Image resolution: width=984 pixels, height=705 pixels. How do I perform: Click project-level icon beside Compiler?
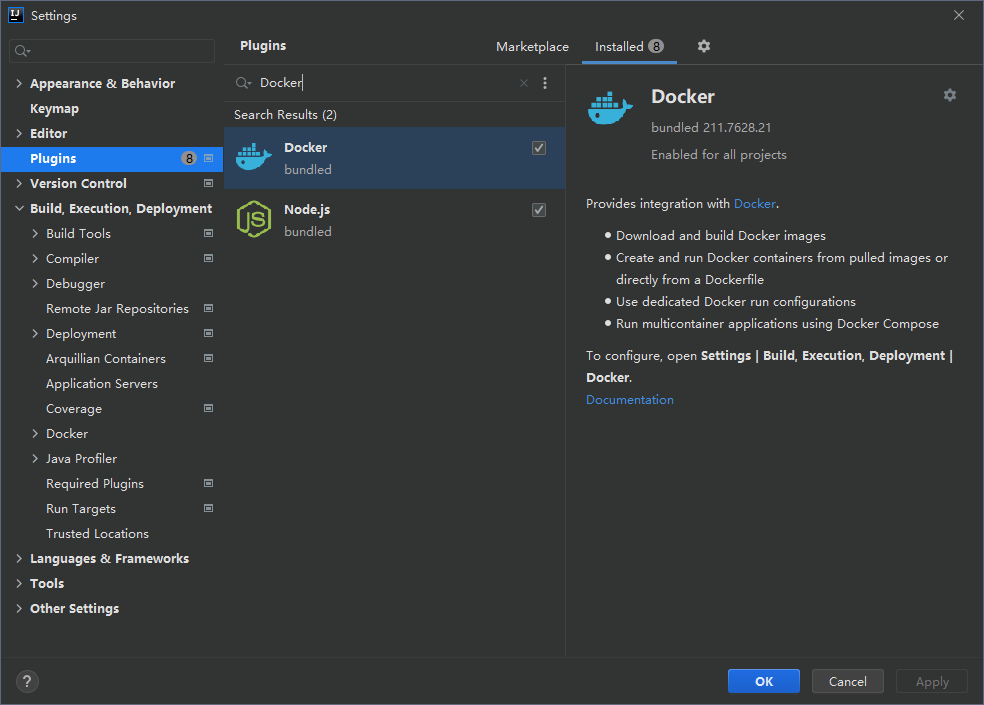(x=208, y=258)
